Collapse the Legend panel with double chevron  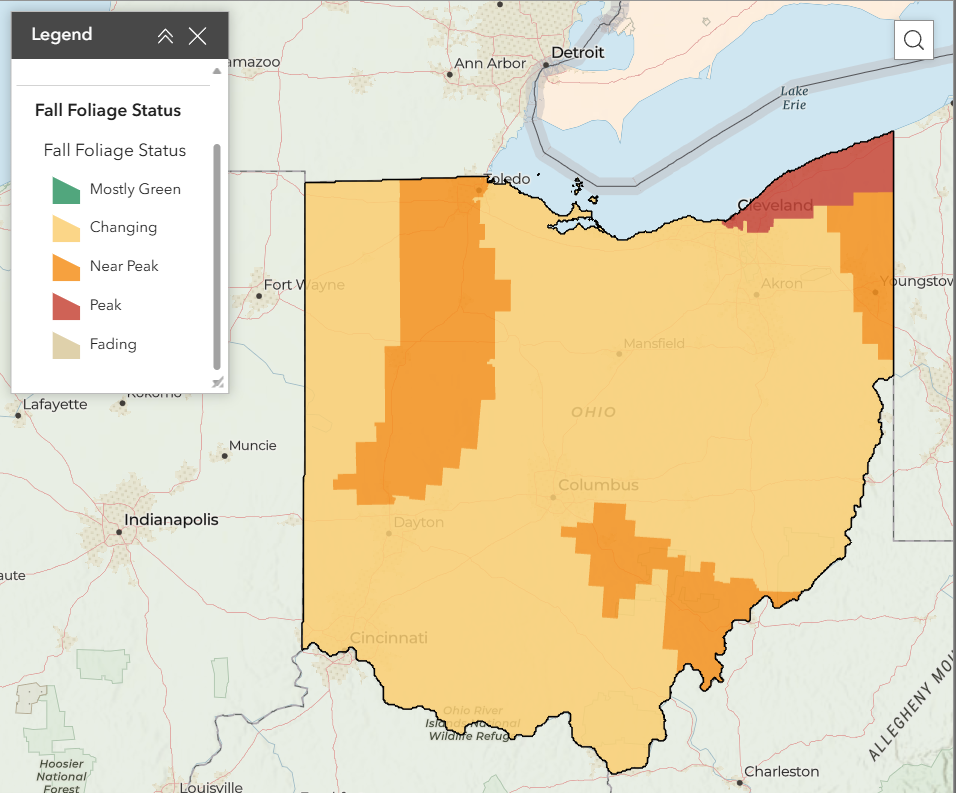(x=166, y=36)
